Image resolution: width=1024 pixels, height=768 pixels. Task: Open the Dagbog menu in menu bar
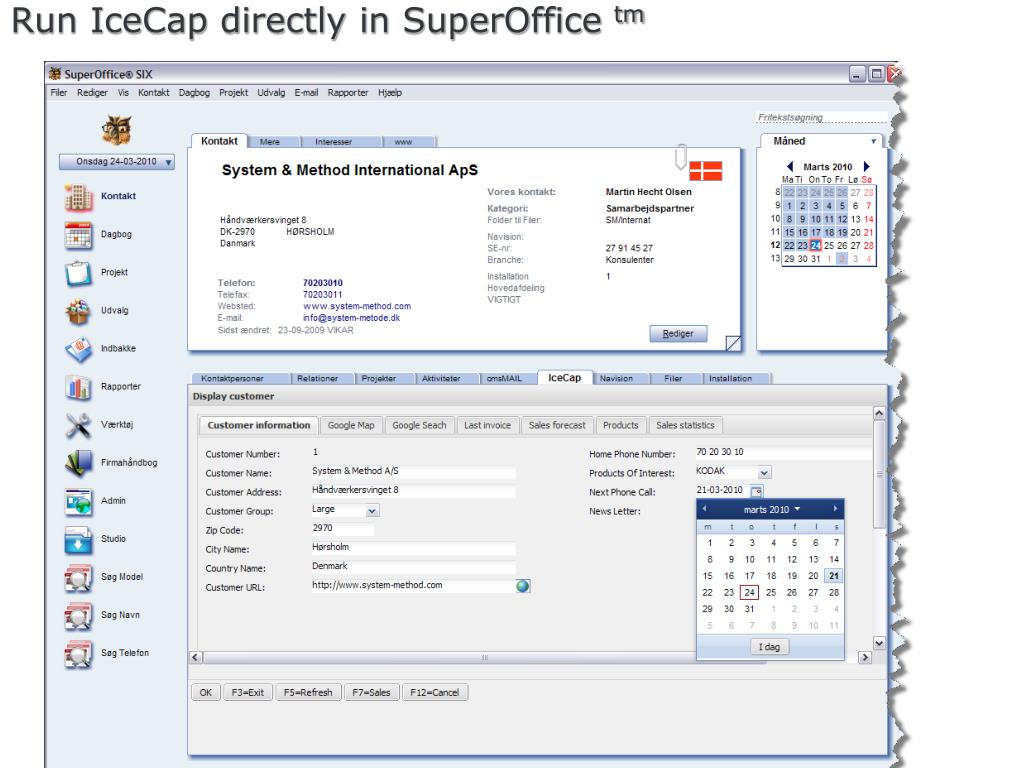pyautogui.click(x=194, y=93)
